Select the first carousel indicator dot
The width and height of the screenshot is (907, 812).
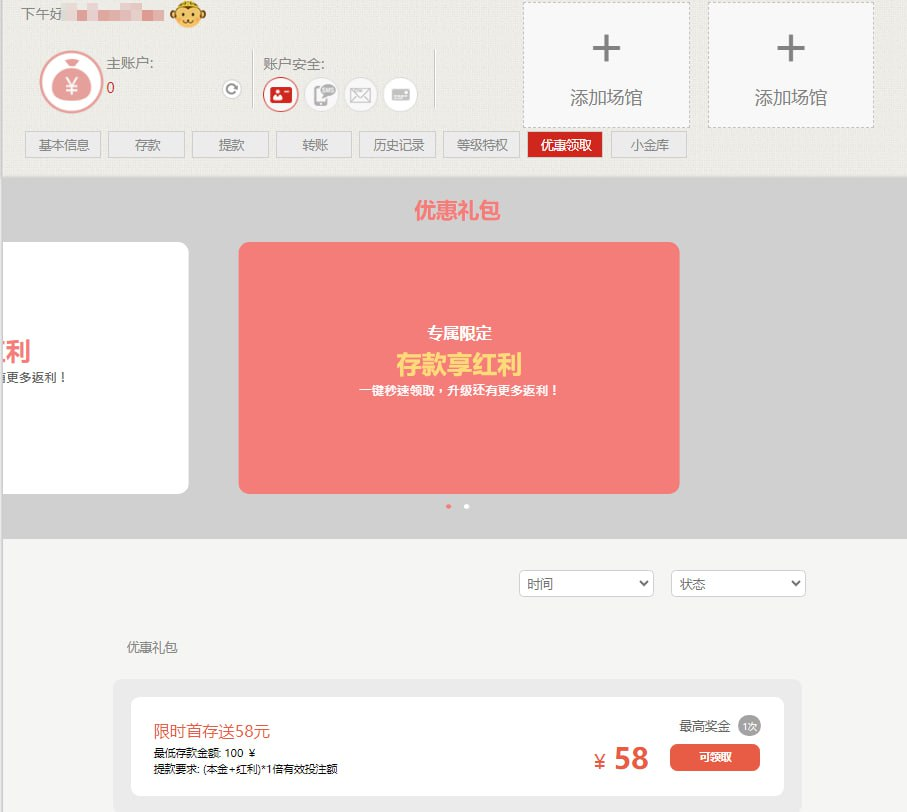[x=448, y=506]
